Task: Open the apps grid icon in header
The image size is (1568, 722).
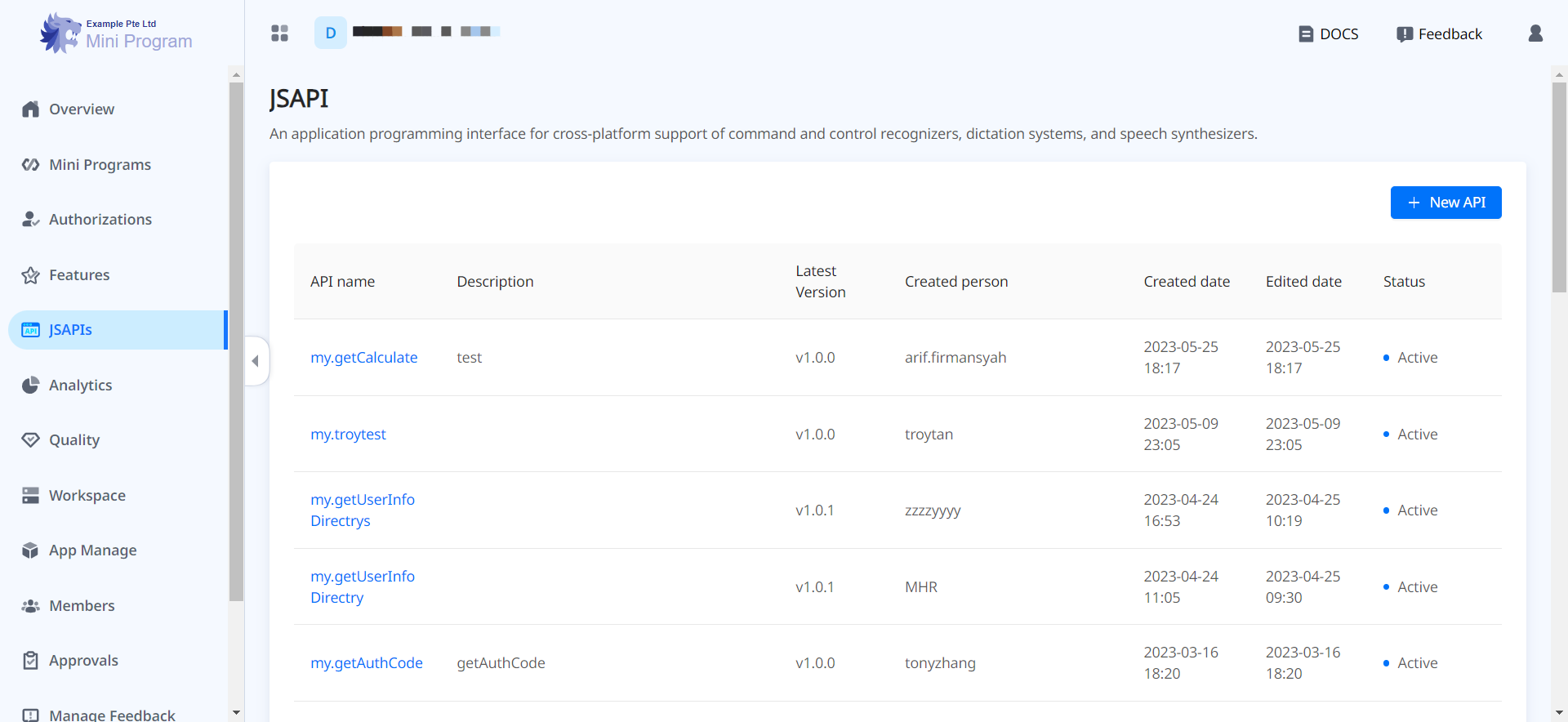Action: (279, 33)
